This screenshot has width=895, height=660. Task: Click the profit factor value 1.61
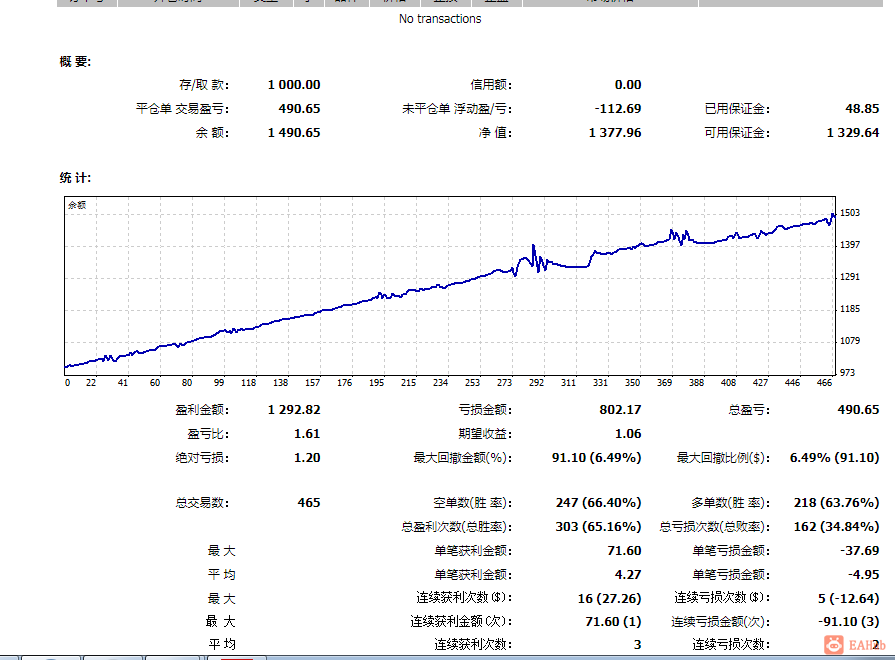pos(307,433)
